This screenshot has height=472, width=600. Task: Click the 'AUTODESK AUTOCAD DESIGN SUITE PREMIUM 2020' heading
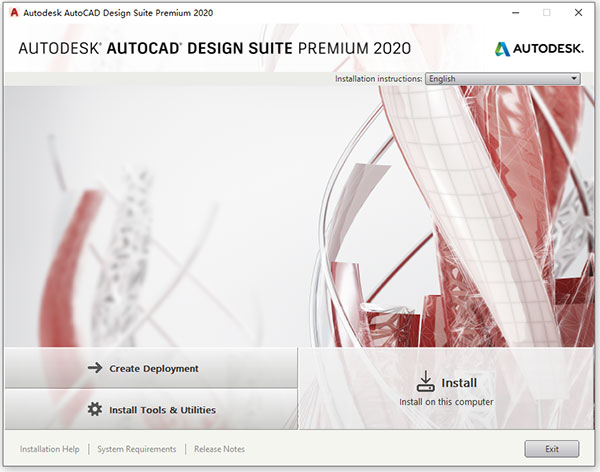click(x=215, y=49)
